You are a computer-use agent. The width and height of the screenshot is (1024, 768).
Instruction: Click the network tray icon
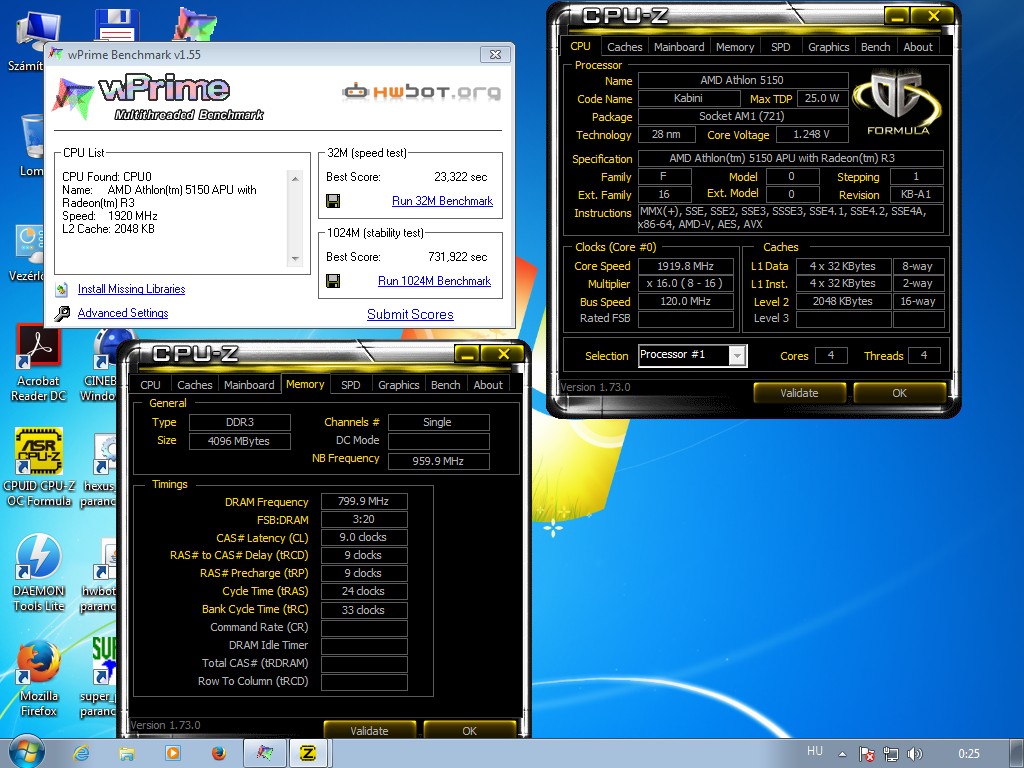891,754
